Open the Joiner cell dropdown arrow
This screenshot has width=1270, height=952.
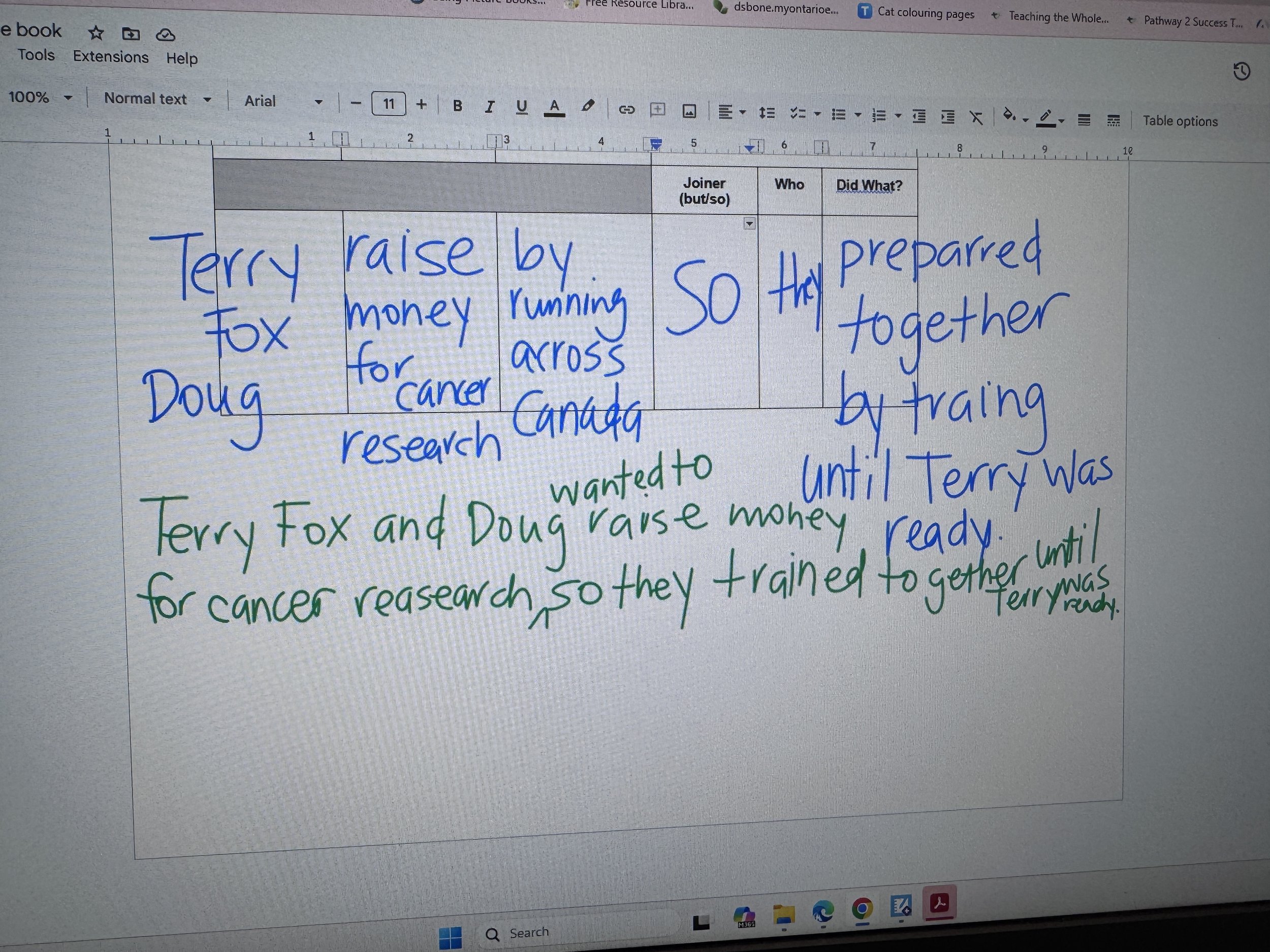(749, 224)
